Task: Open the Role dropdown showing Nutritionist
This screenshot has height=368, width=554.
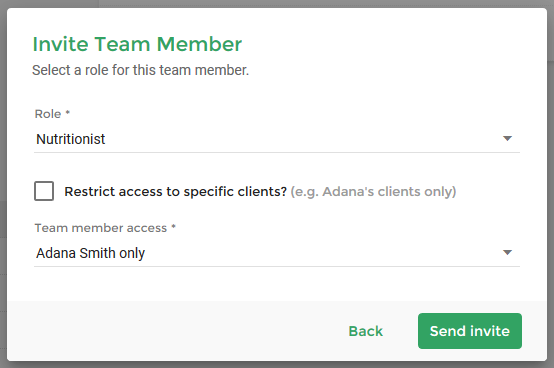Action: point(277,139)
